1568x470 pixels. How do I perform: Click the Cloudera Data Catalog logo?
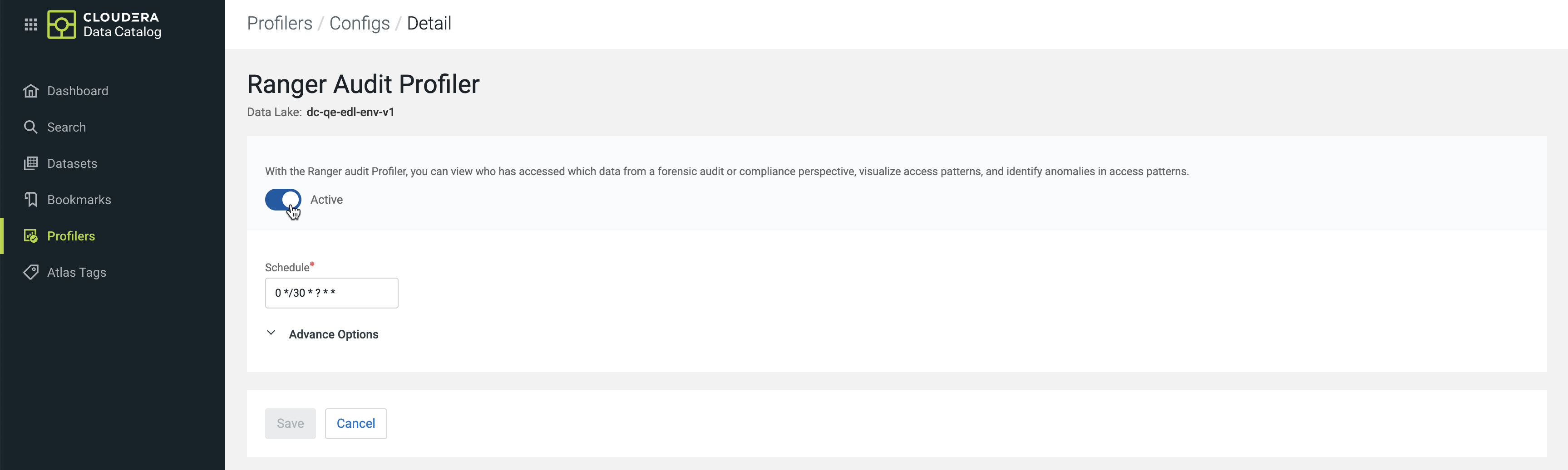(x=61, y=24)
